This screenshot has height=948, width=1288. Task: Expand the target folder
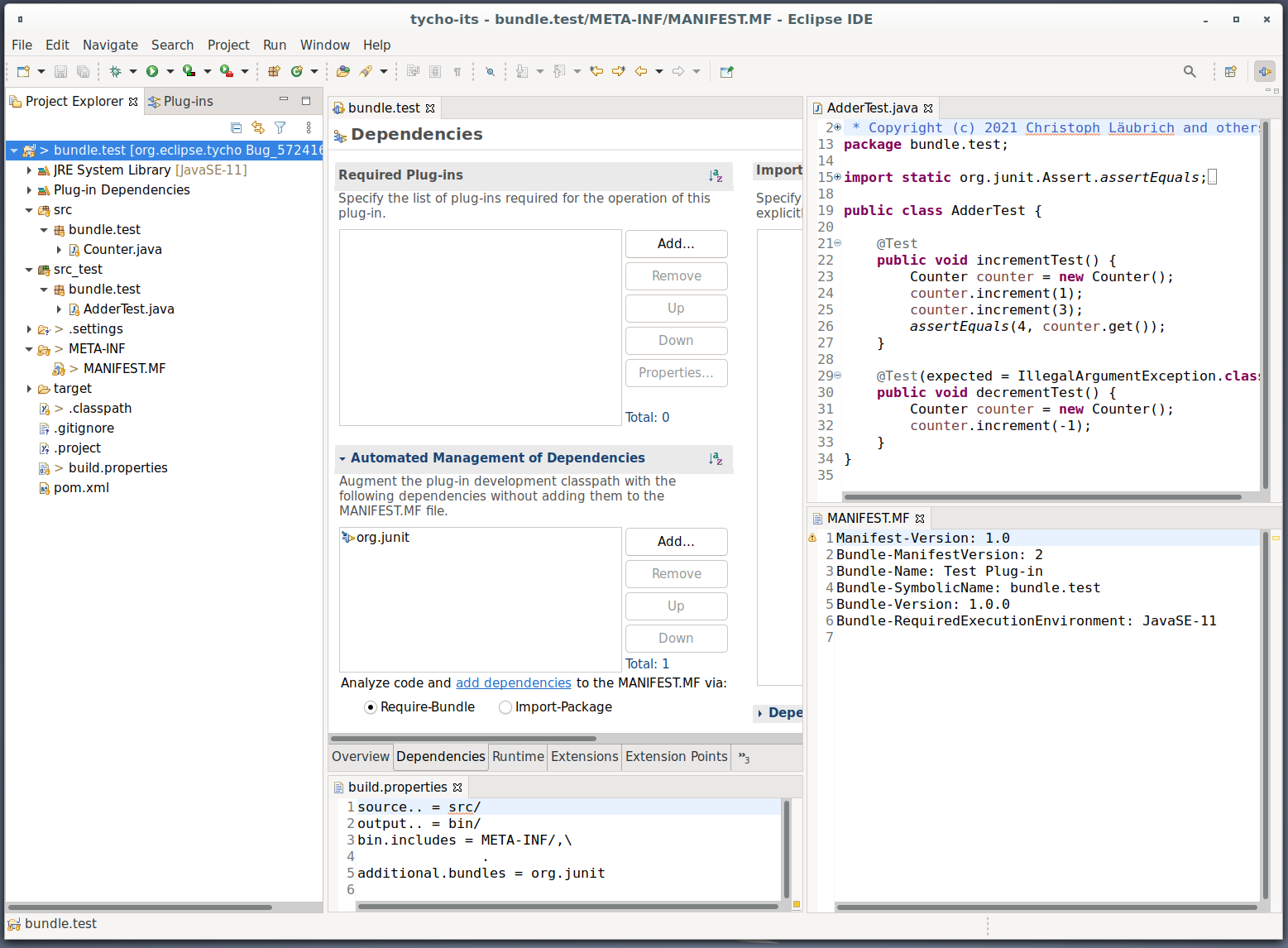coord(29,389)
